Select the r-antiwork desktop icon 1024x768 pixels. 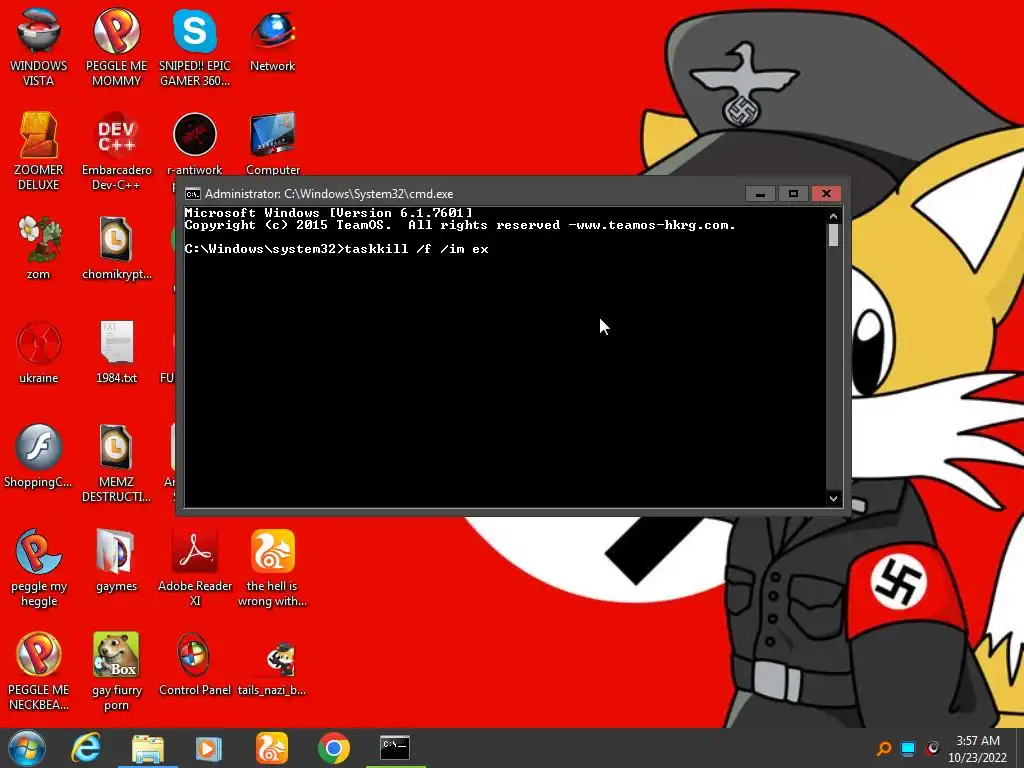tap(195, 144)
